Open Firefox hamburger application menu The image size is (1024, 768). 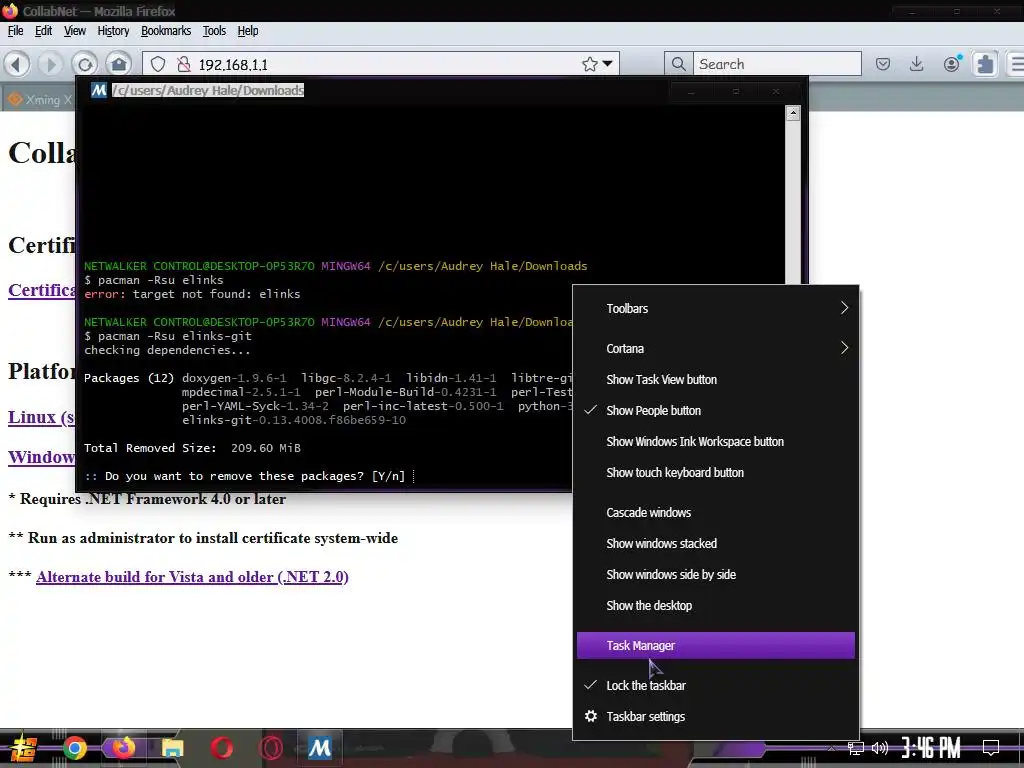tap(1017, 64)
